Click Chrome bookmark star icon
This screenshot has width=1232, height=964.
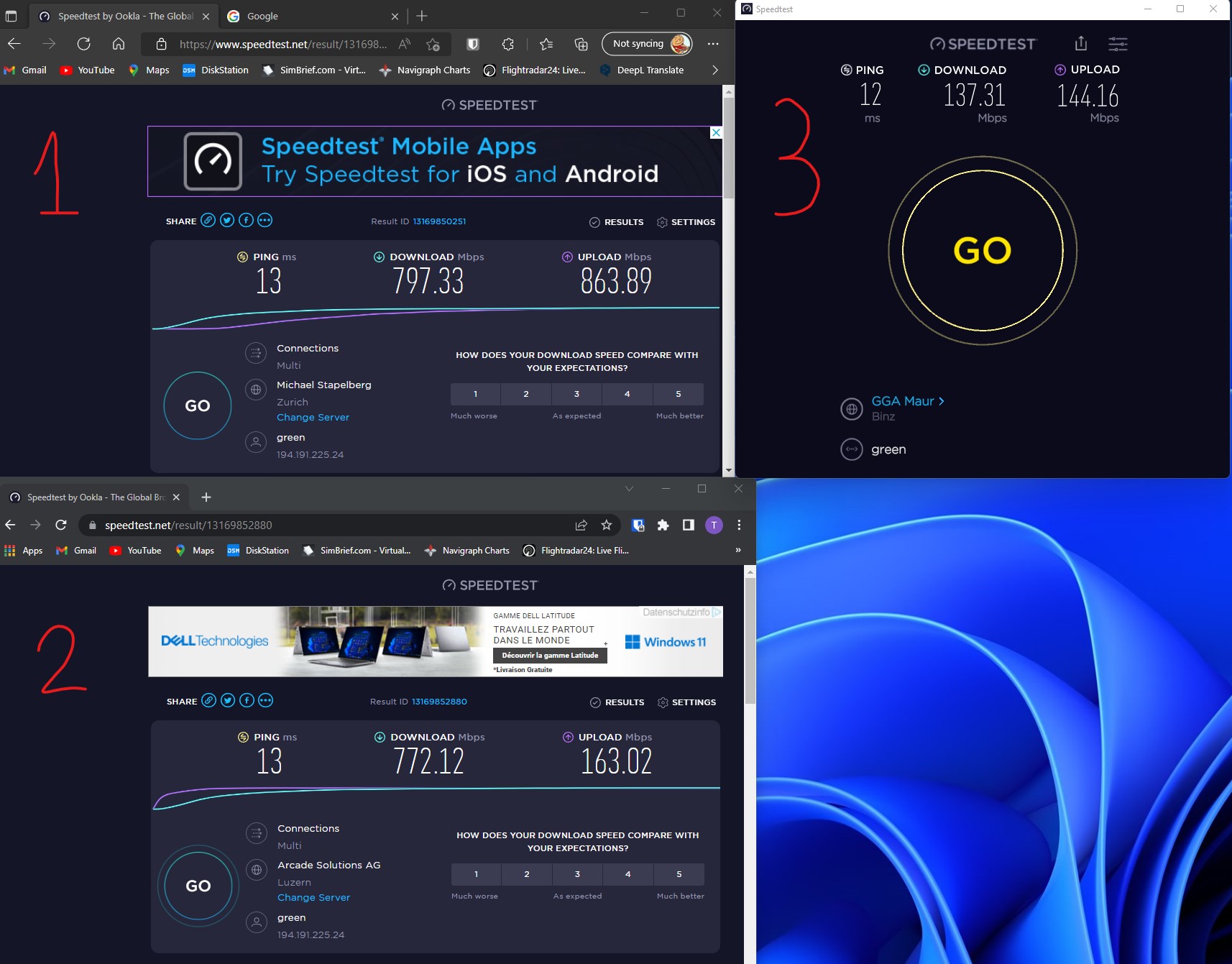click(607, 525)
